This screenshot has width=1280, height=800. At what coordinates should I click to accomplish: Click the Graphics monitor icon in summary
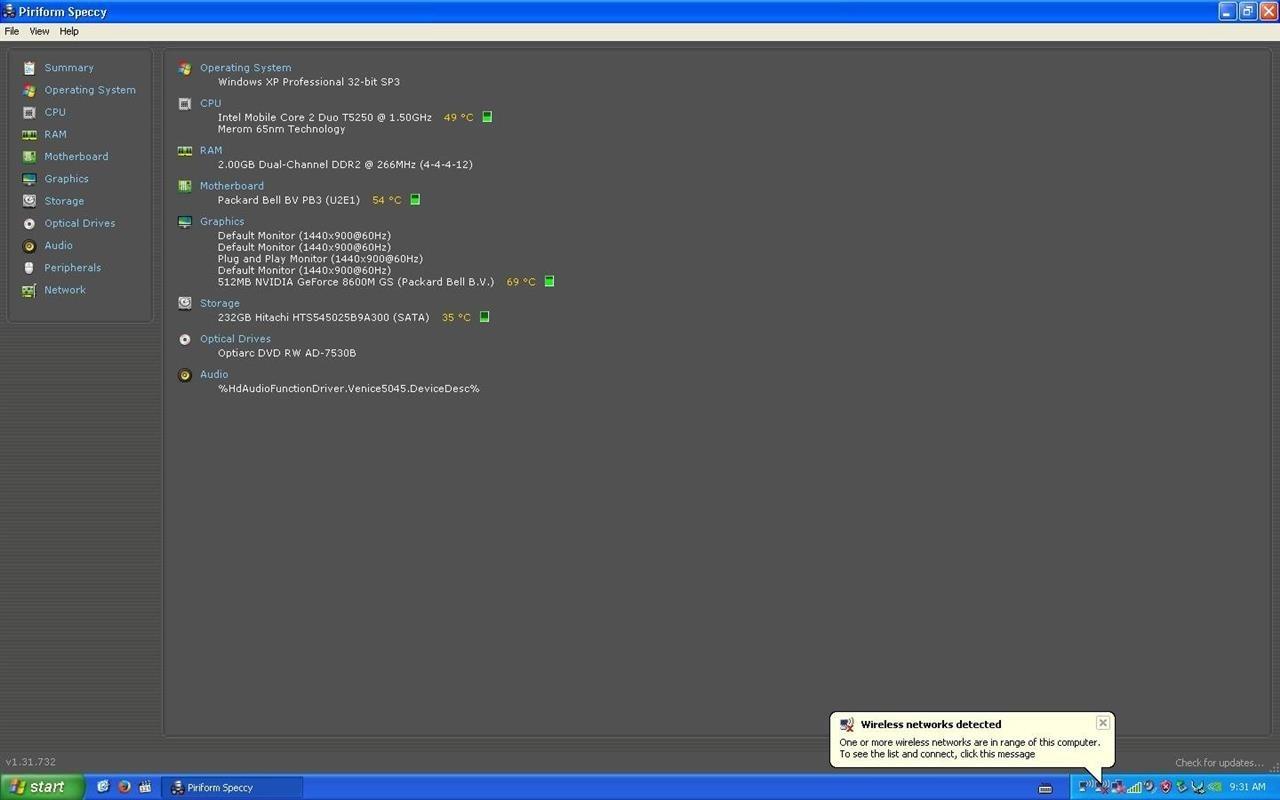[185, 222]
